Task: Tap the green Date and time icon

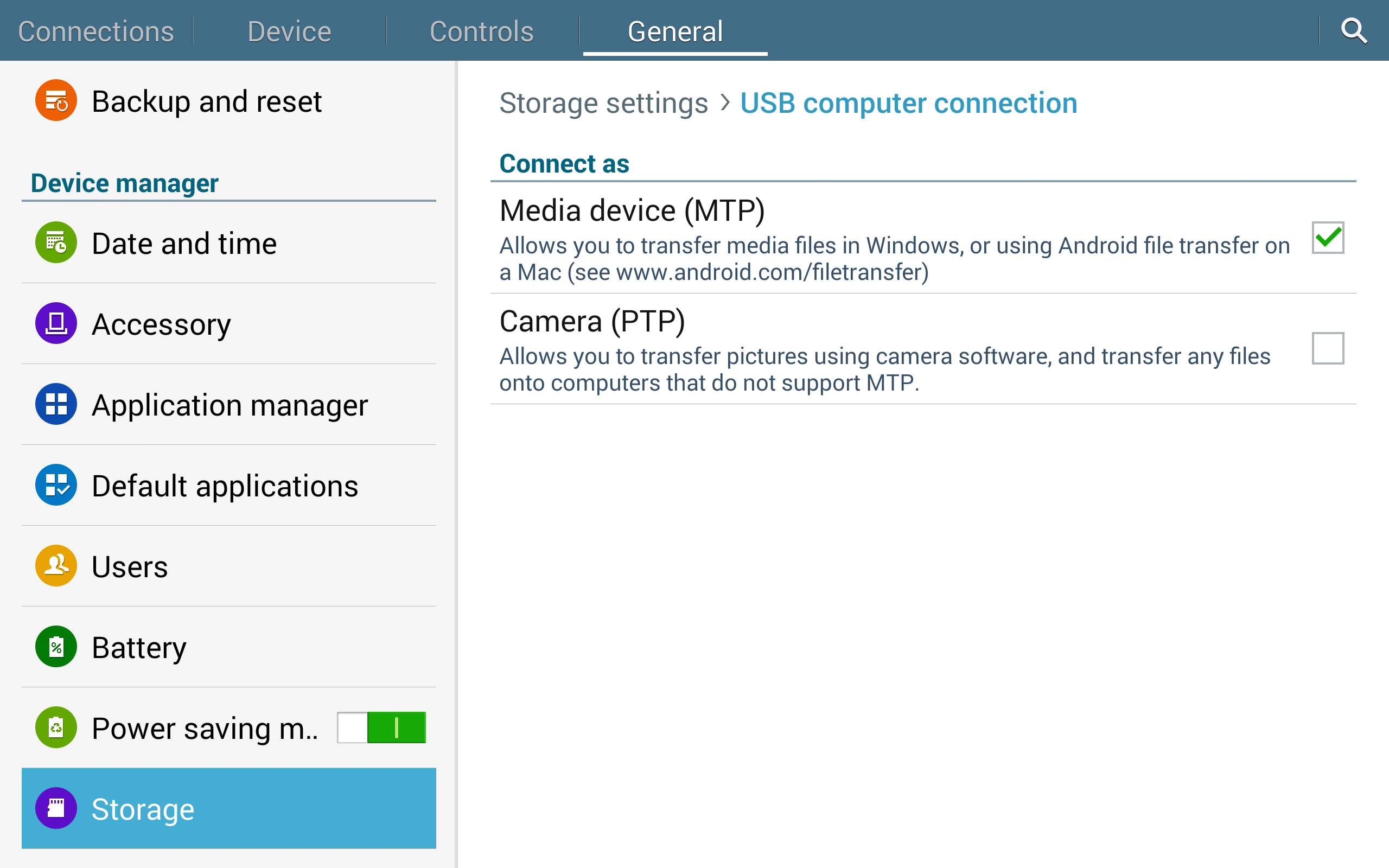Action: [x=56, y=242]
